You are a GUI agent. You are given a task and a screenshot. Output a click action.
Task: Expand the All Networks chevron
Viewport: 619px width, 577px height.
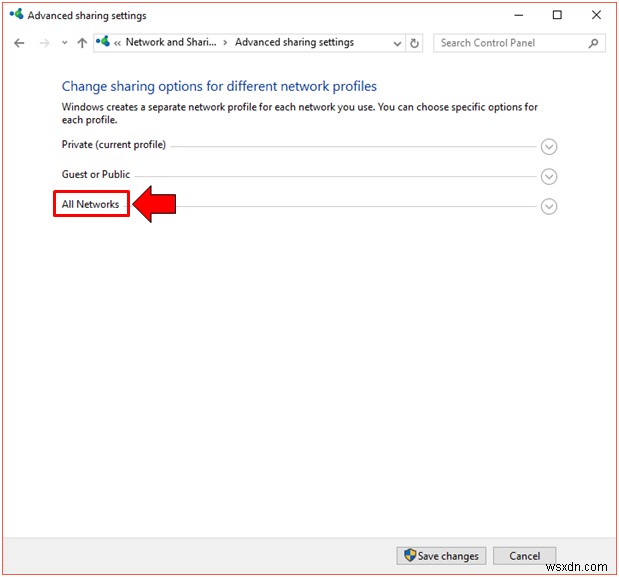click(549, 206)
